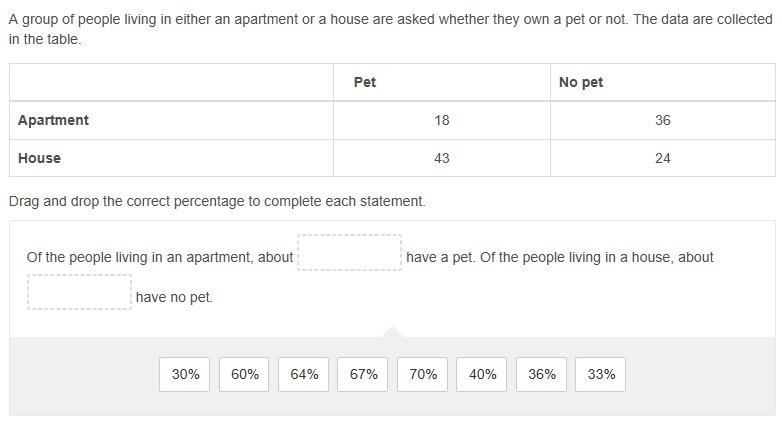
Task: Click the House pet cell showing 43
Action: [x=442, y=158]
